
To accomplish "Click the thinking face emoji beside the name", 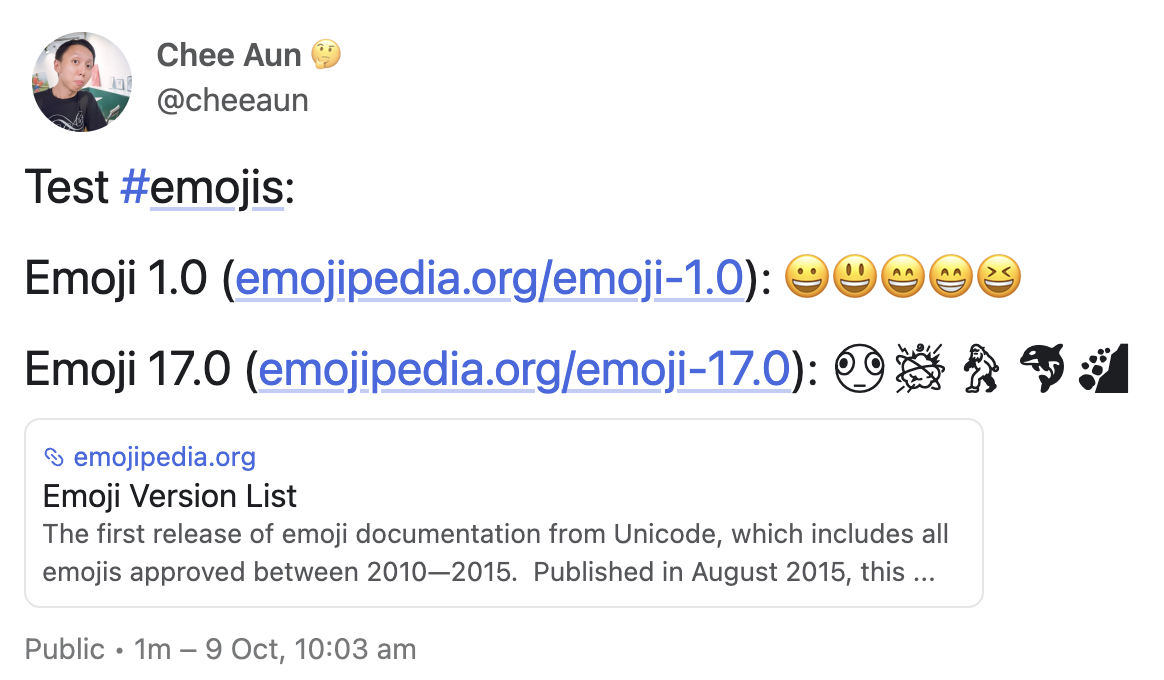I will coord(326,55).
